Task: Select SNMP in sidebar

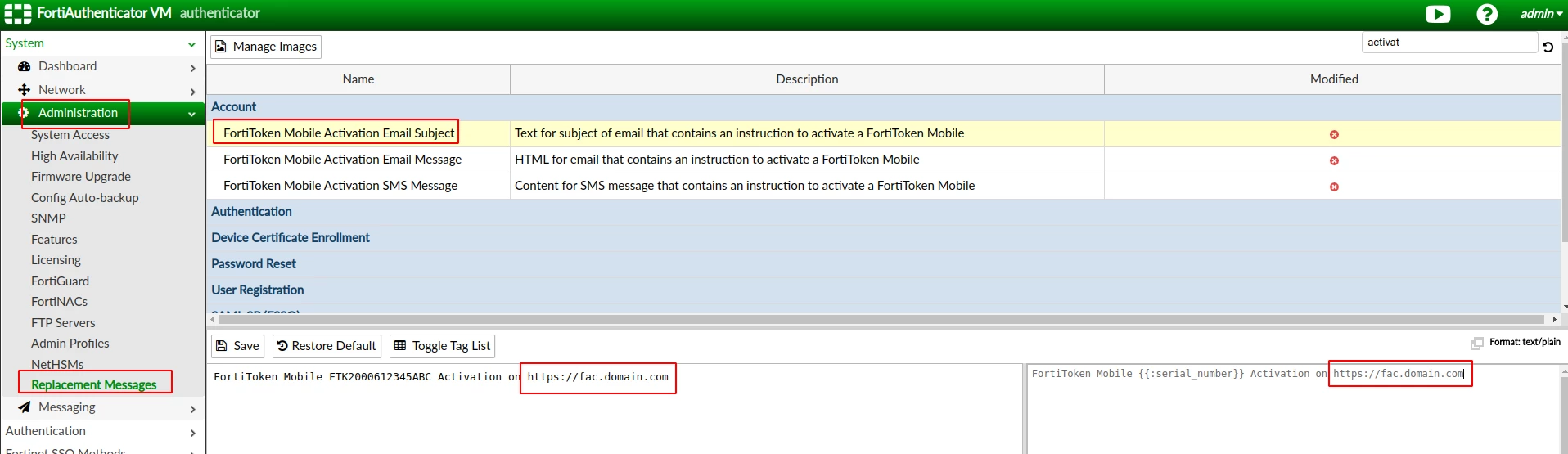Action: click(x=48, y=218)
